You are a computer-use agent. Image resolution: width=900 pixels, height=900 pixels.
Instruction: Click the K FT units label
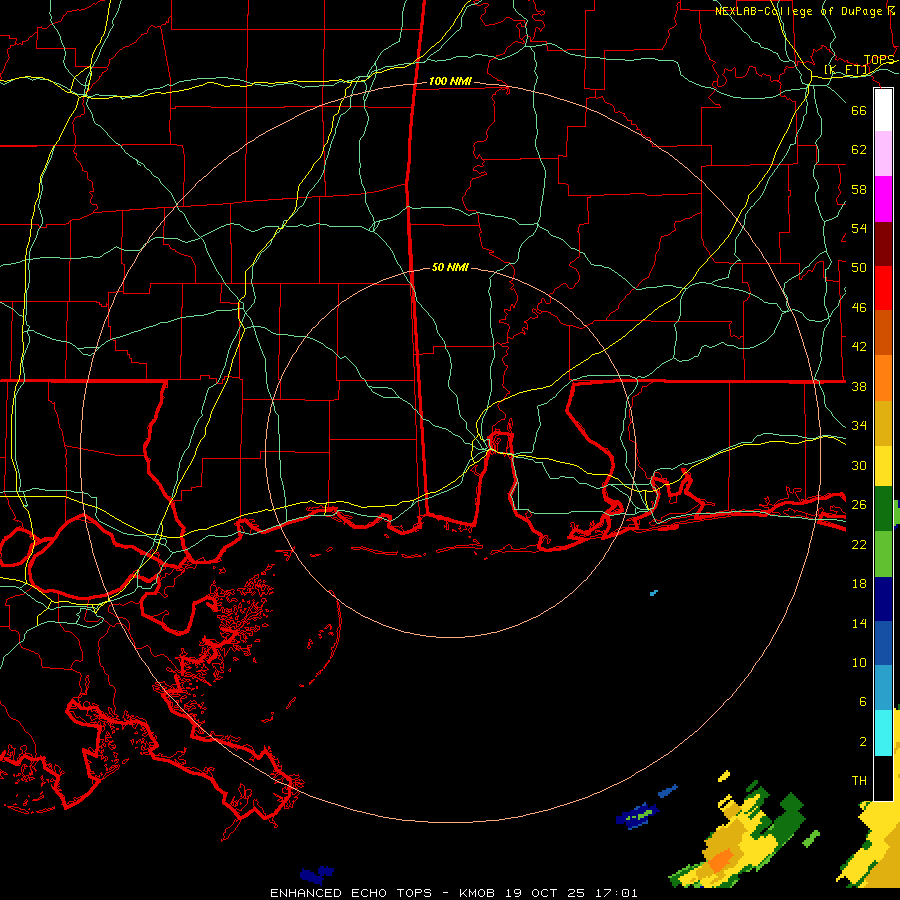[847, 70]
